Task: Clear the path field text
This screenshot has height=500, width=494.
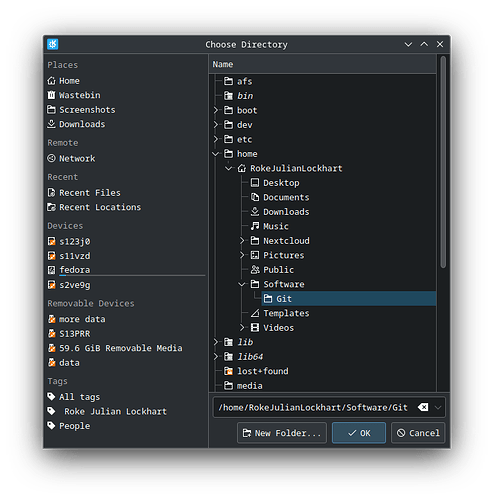Action: pyautogui.click(x=423, y=407)
